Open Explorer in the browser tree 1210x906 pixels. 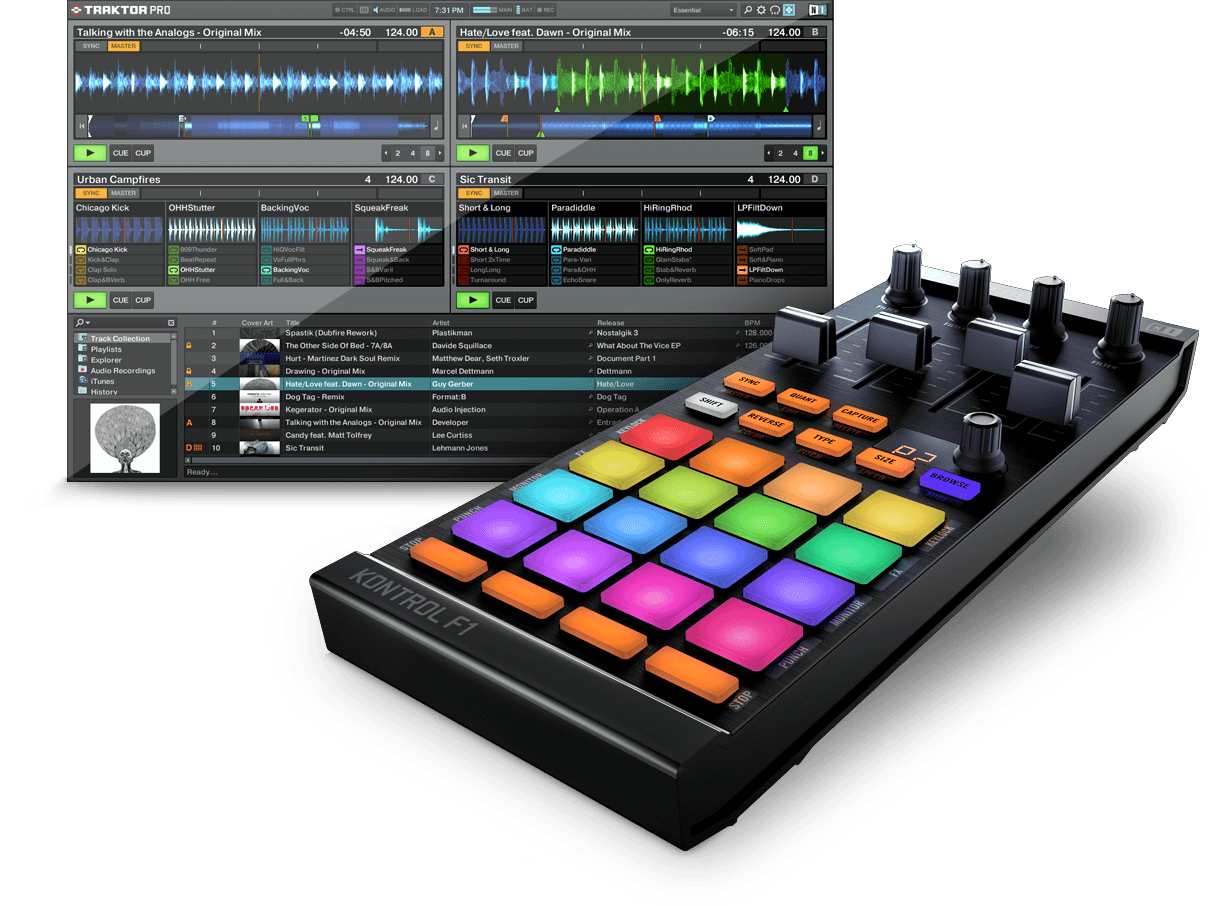click(106, 360)
